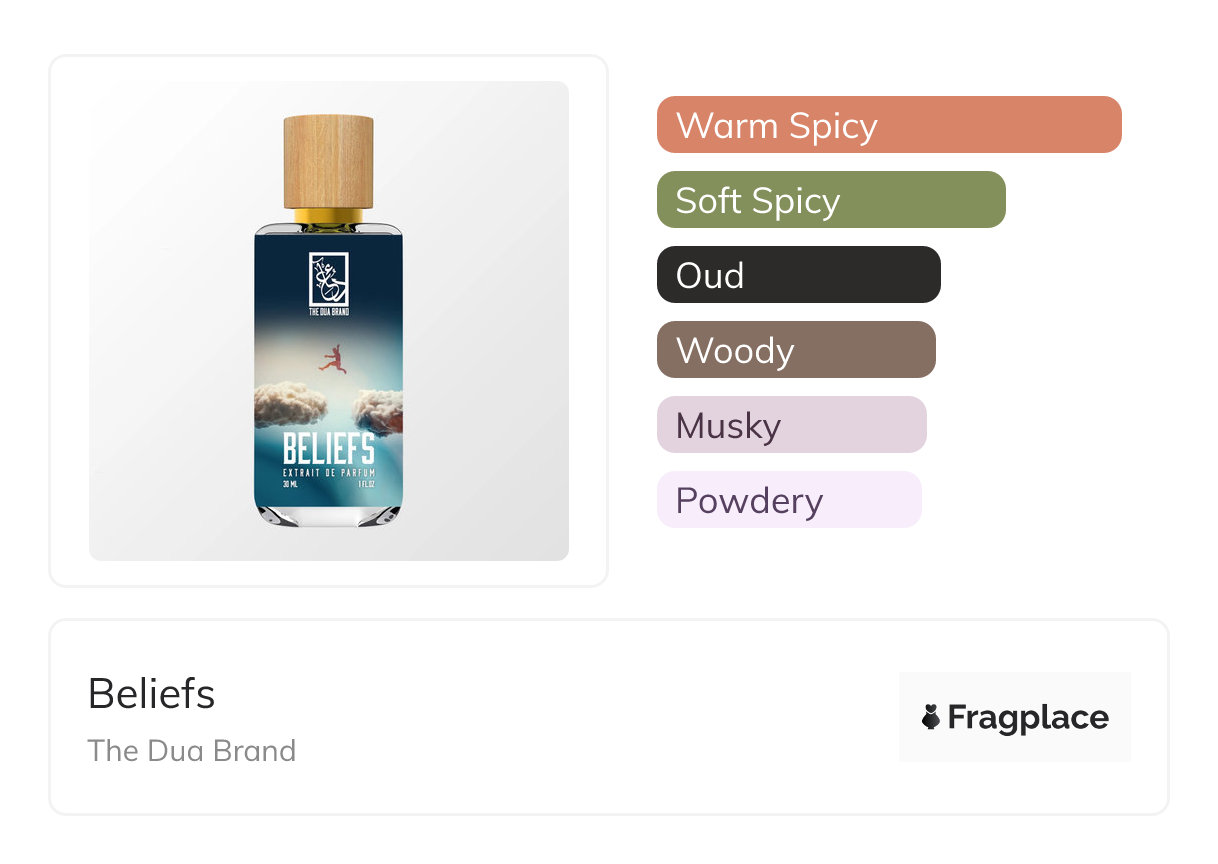
Task: Click the 1 FL.OZ text on the bottle
Action: 366,485
